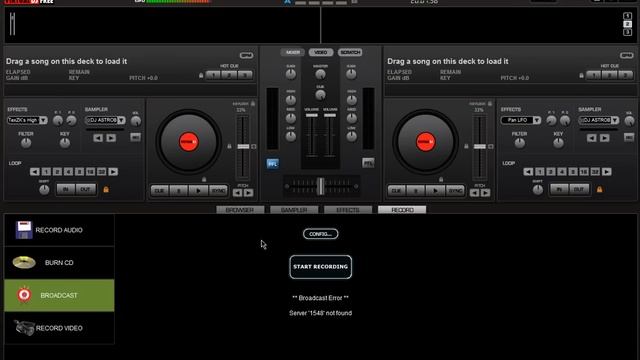Click play button on left deck
The height and width of the screenshot is (360, 640).
click(x=198, y=191)
